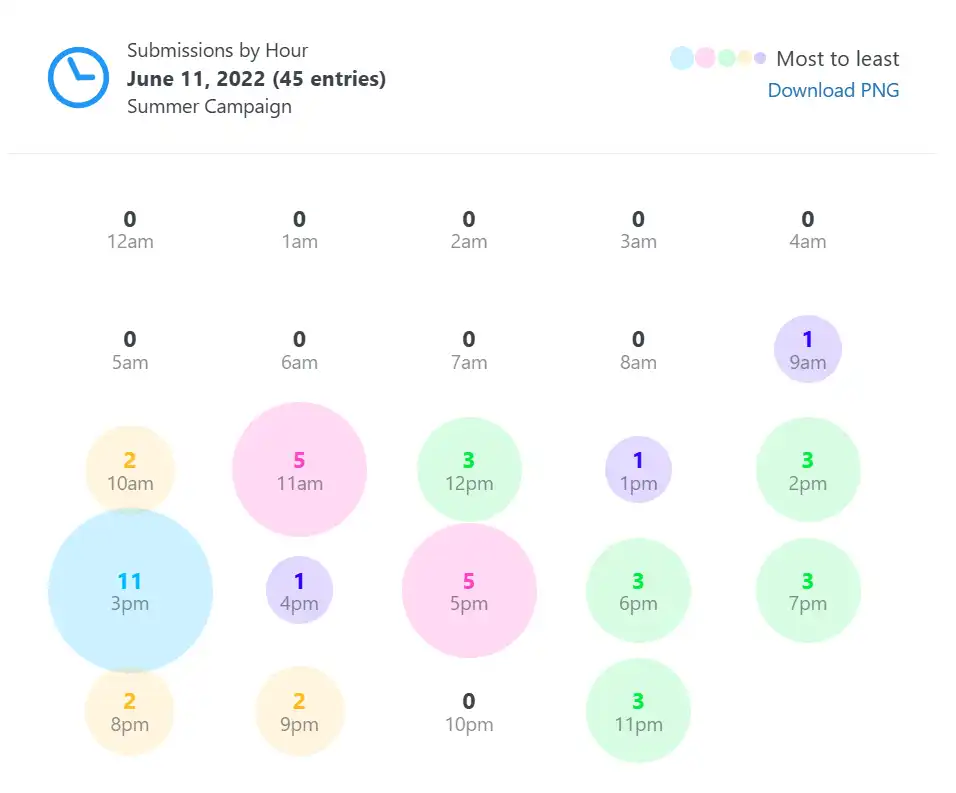Select the 2pm green bubble
956x793 pixels.
(x=808, y=470)
